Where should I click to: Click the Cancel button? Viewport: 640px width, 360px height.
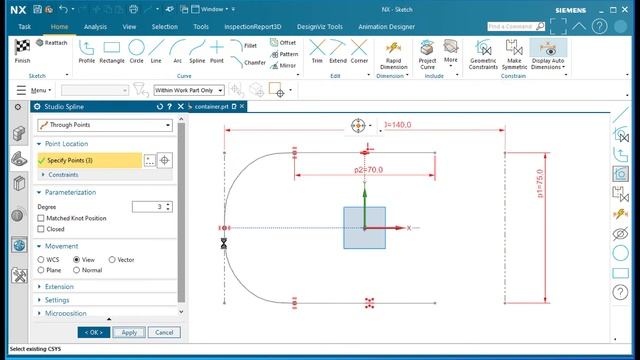coord(164,332)
